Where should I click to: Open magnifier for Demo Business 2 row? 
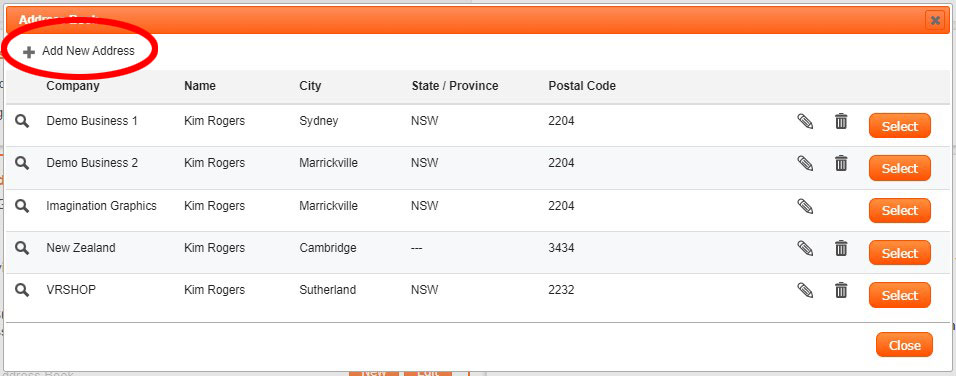click(22, 163)
